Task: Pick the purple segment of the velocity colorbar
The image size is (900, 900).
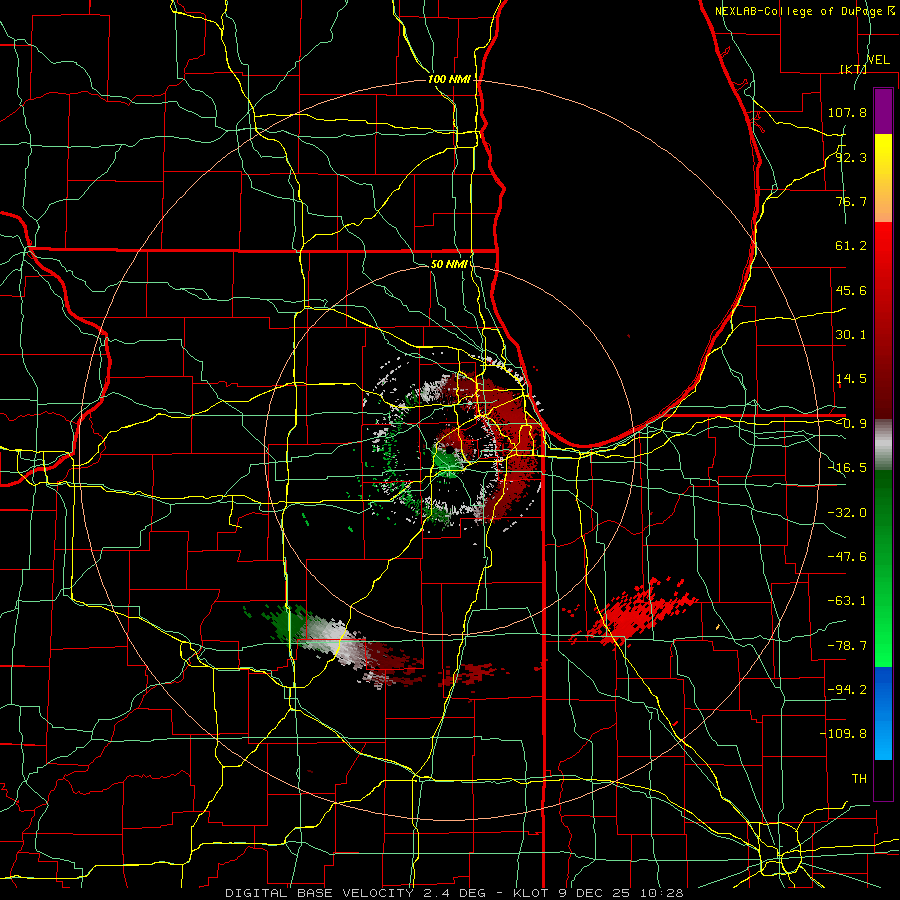Action: 883,111
